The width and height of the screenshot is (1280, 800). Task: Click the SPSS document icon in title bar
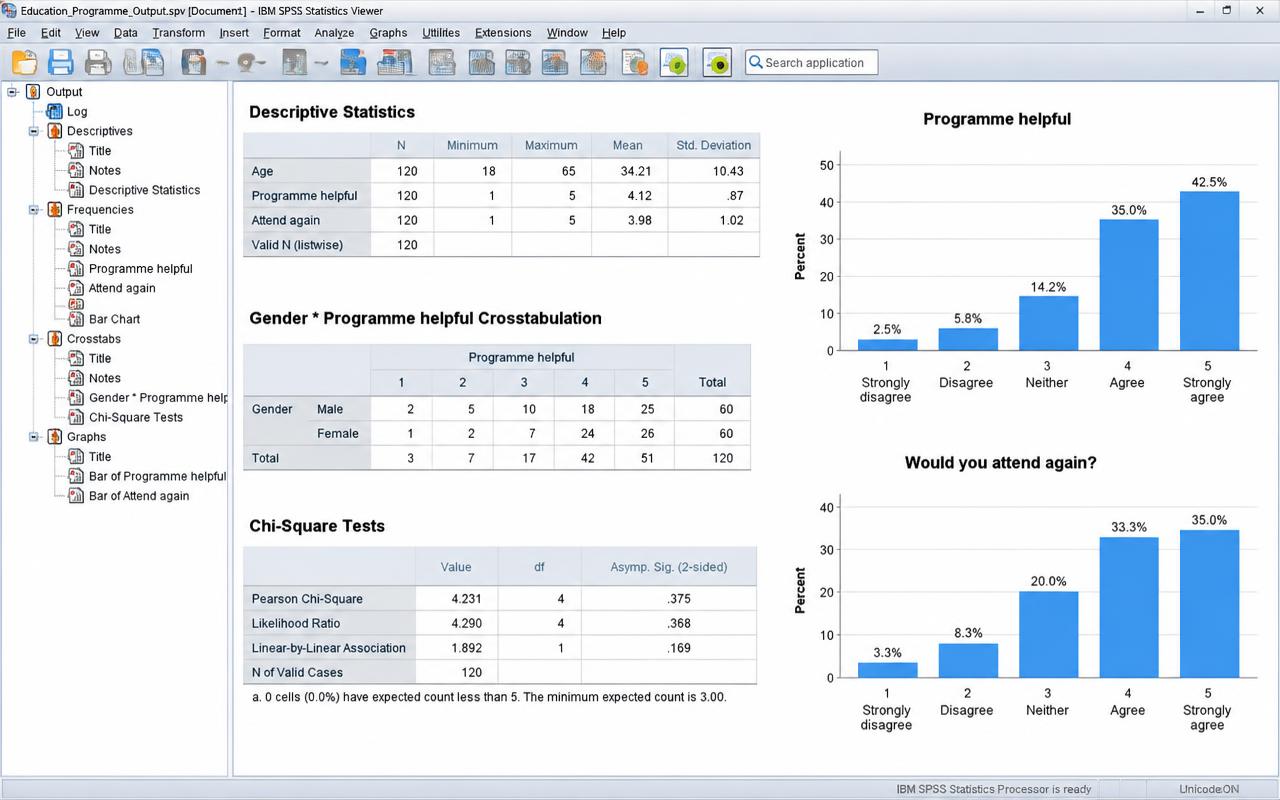(x=10, y=9)
